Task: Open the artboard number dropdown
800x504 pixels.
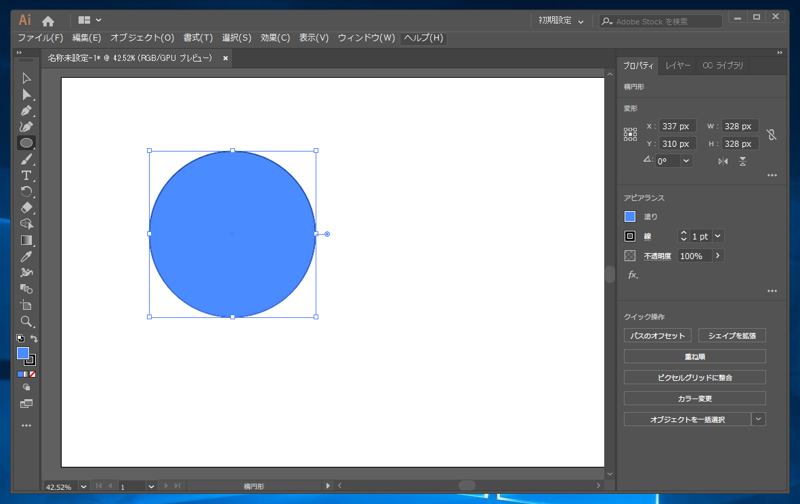Action: point(151,487)
